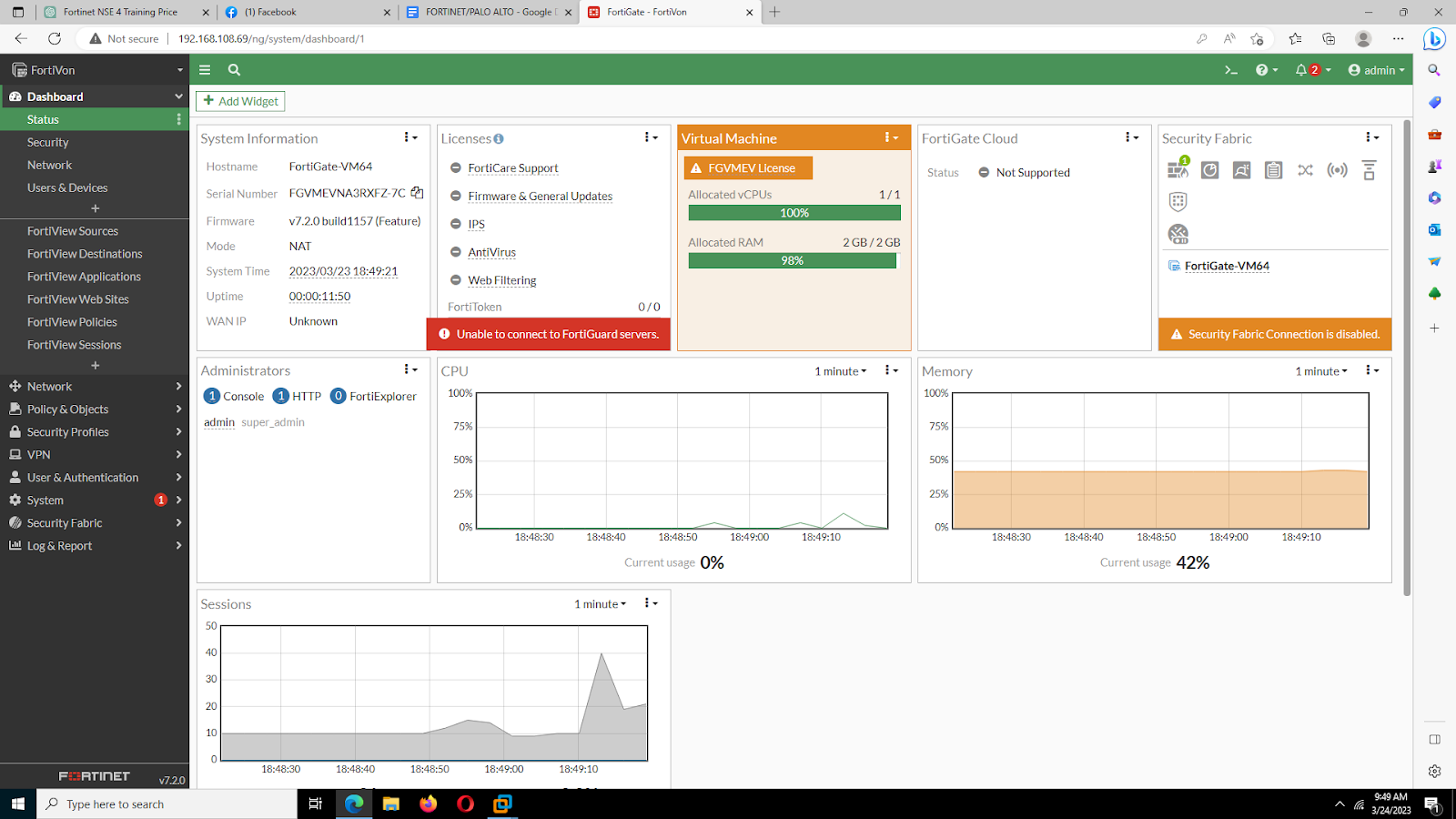Open the Web Filtering license link
The image size is (1456, 819).
pos(502,280)
